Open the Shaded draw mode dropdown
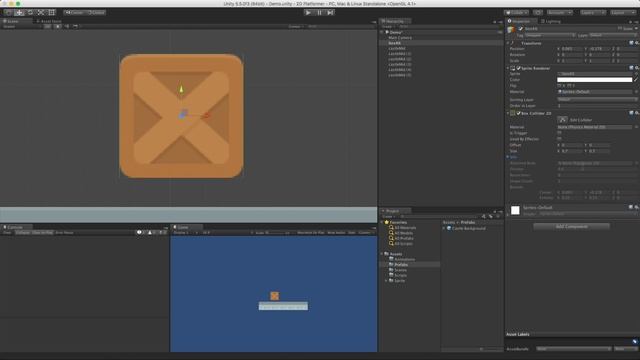Image resolution: width=640 pixels, height=360 pixels. click(21, 27)
